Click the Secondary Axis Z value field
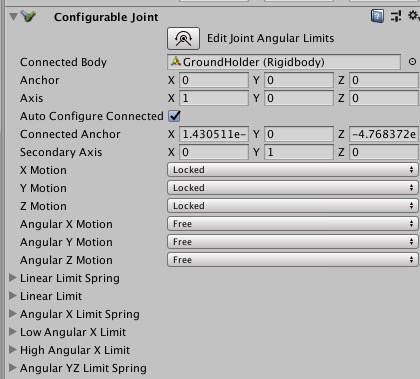Viewport: 420px width, 379px height. 384,152
